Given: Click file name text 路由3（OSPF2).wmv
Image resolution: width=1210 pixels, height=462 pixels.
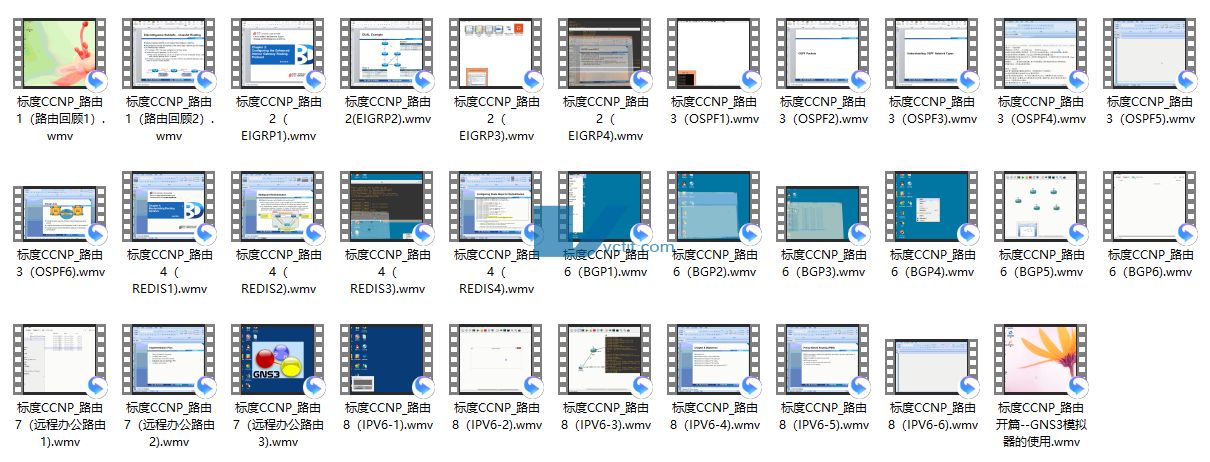Looking at the screenshot, I should [824, 110].
